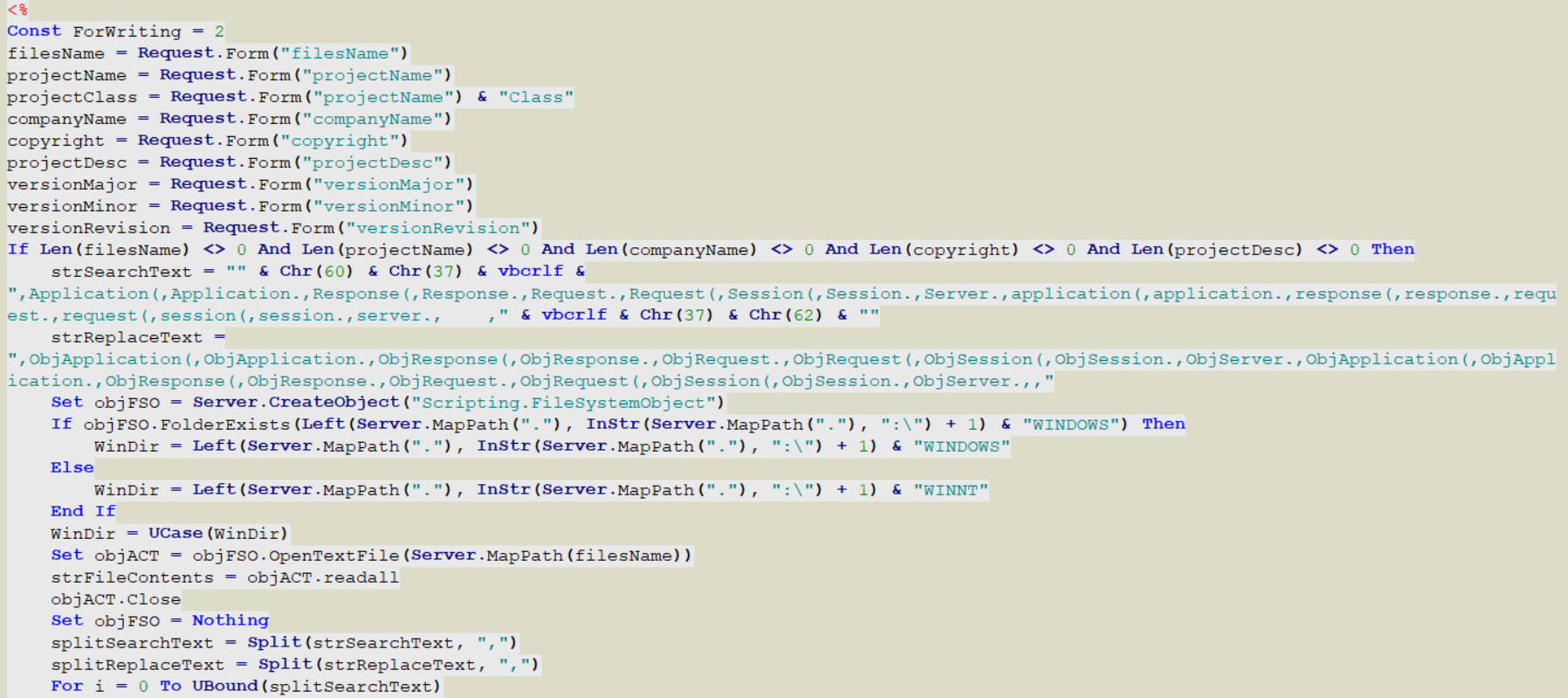Viewport: 1568px width, 698px height.
Task: Click the End If statement
Action: [83, 512]
